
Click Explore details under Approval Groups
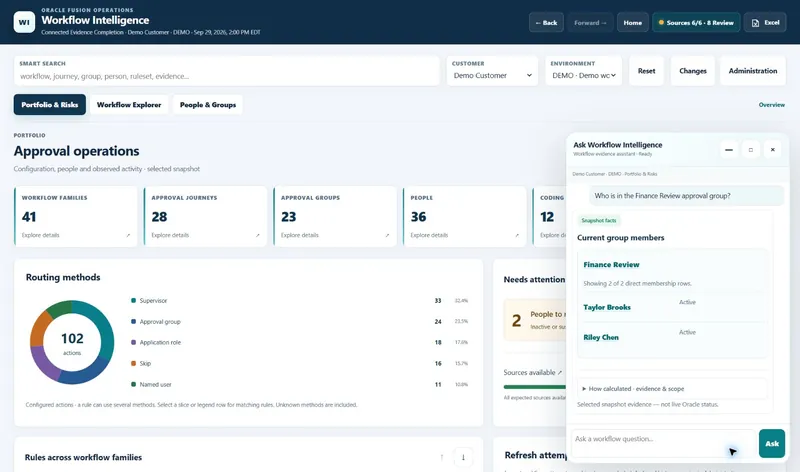299,235
